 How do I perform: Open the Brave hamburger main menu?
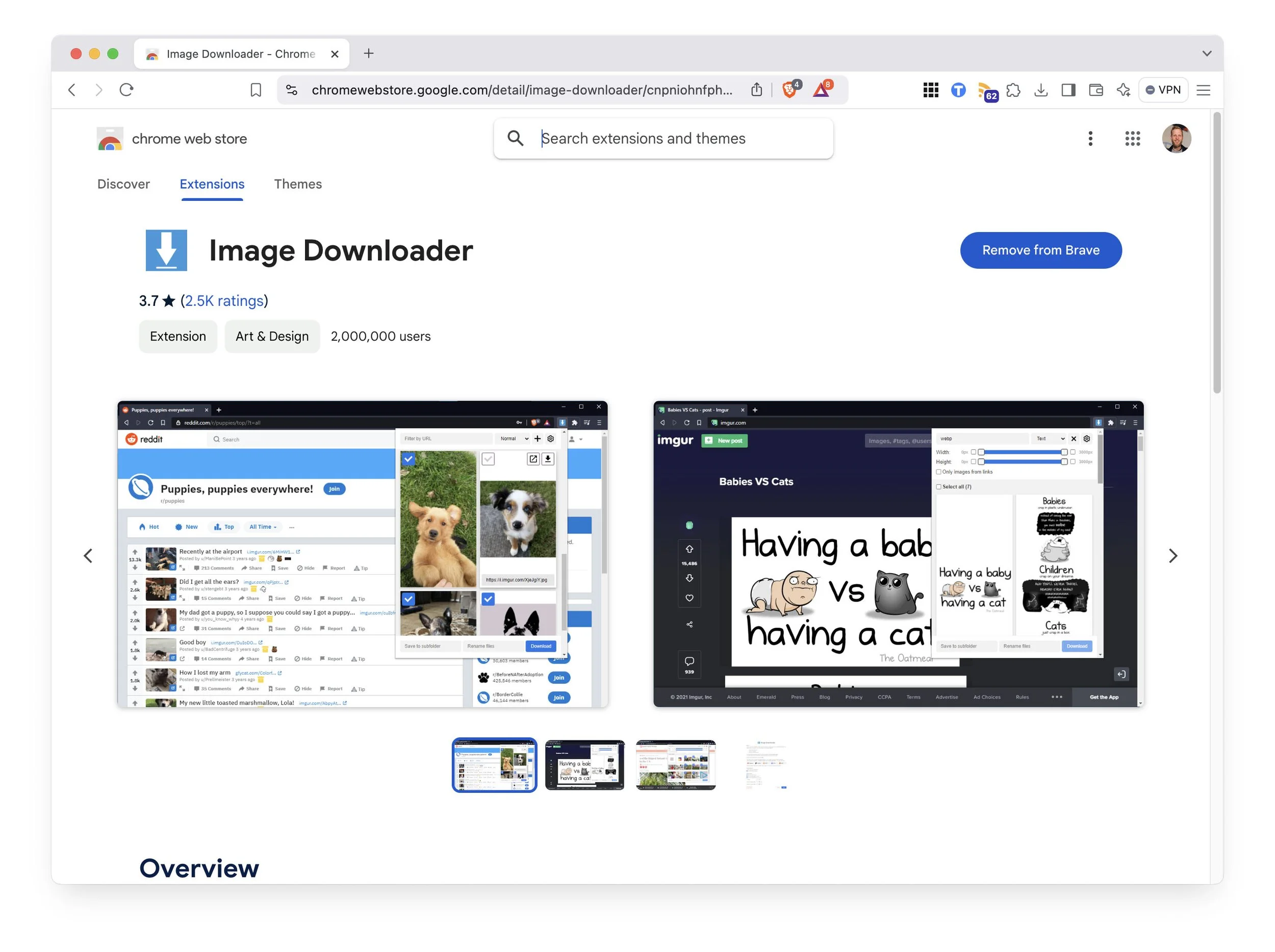coord(1203,90)
